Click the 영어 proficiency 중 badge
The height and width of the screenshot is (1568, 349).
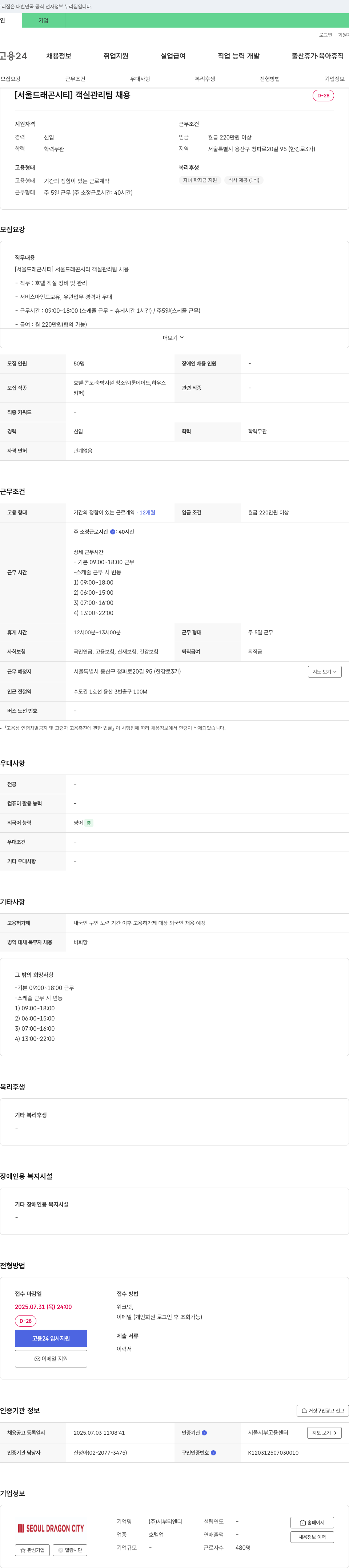point(89,823)
